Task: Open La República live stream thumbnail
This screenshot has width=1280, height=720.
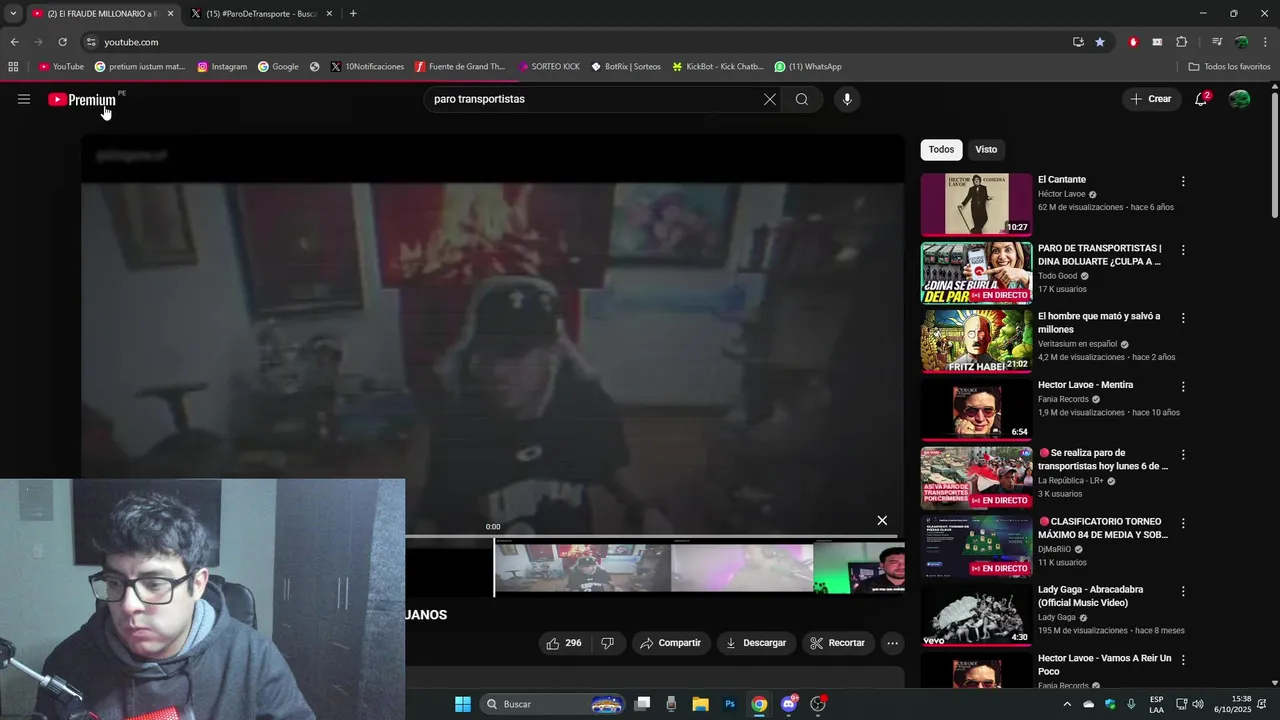Action: tap(976, 478)
